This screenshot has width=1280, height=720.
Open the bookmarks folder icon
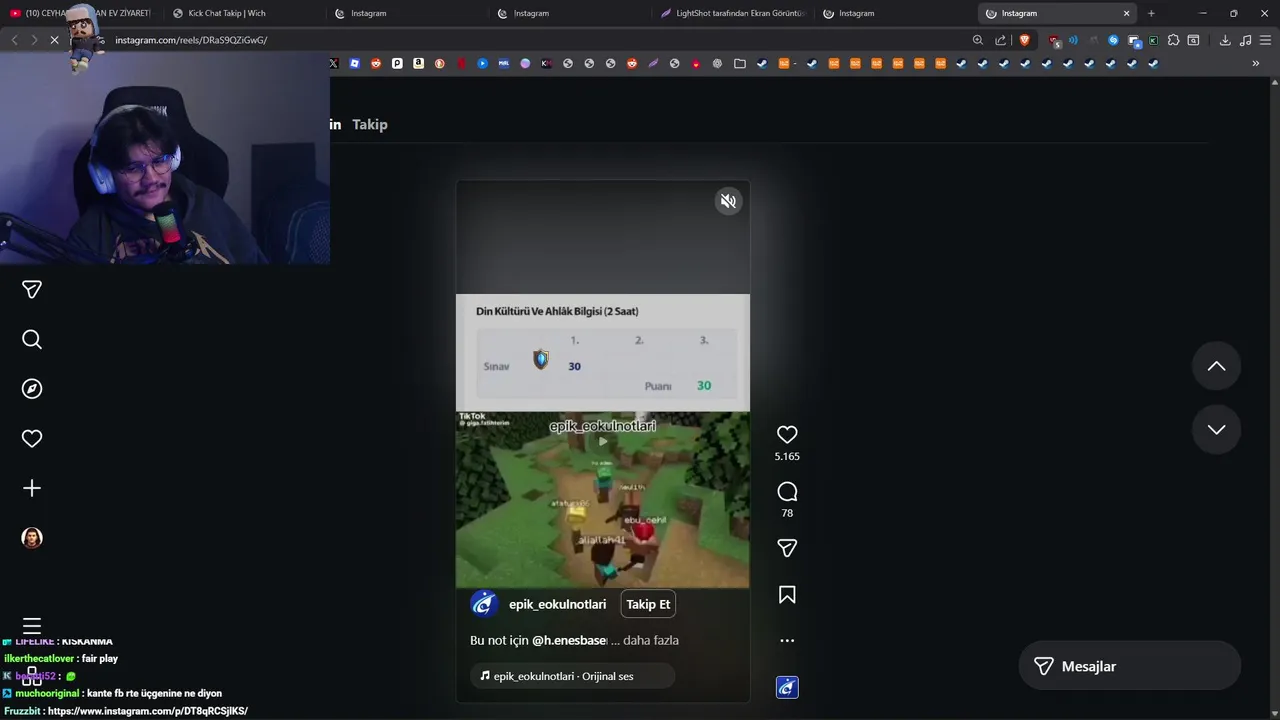click(x=740, y=63)
